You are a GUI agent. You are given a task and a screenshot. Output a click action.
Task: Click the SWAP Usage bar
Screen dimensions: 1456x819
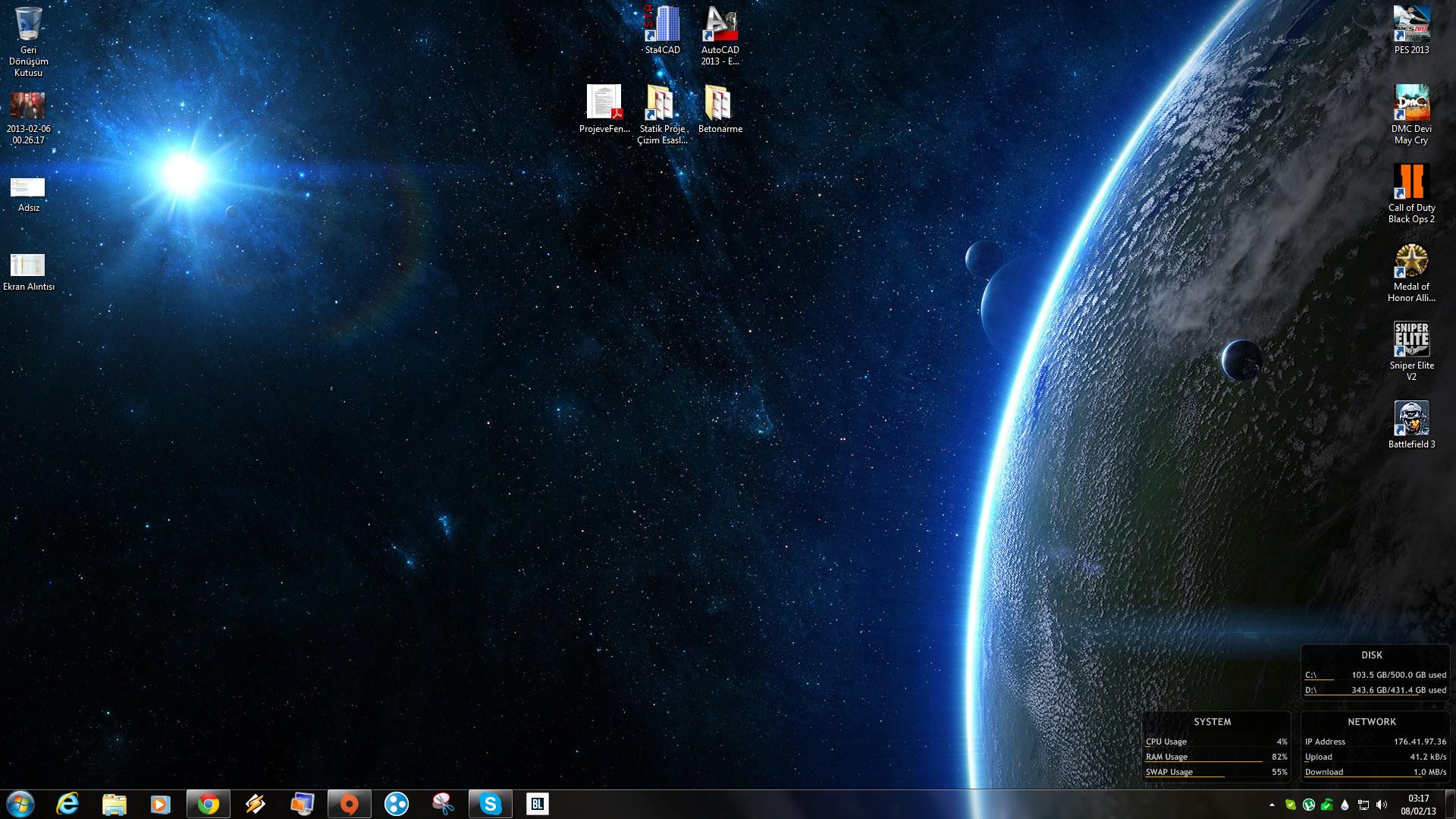coord(1216,772)
